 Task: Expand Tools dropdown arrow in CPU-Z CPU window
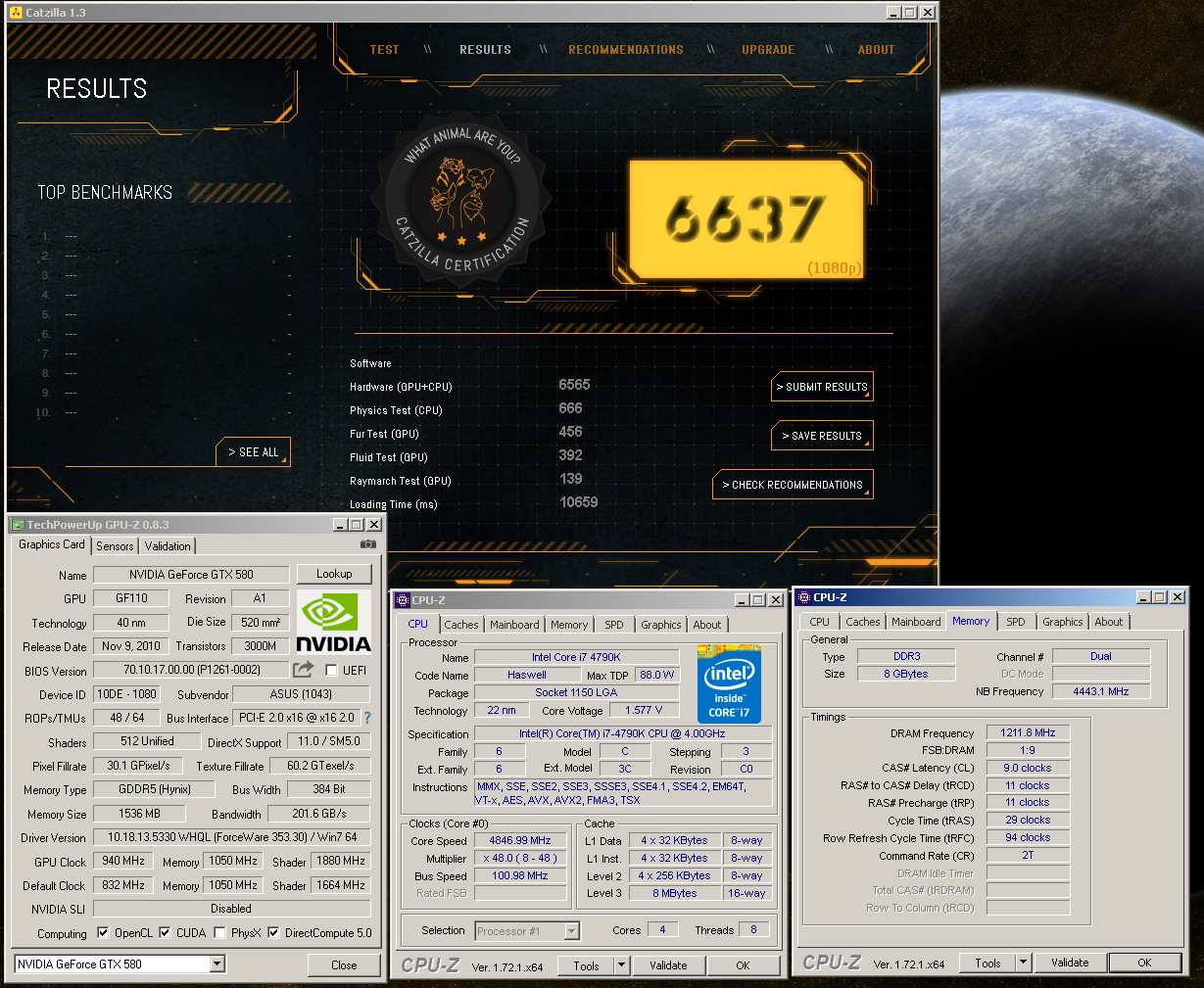click(x=621, y=965)
